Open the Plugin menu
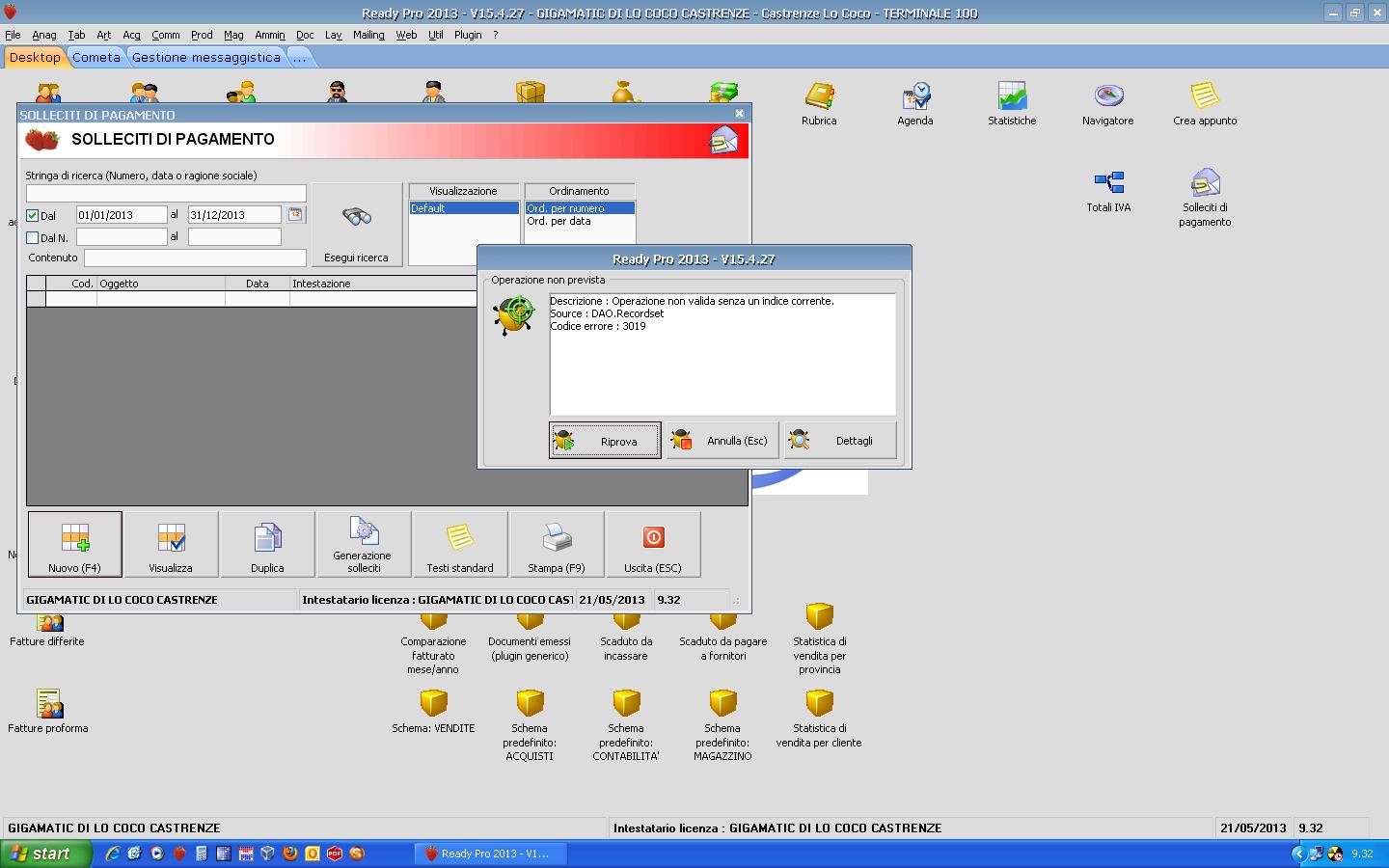Image resolution: width=1389 pixels, height=868 pixels. 468,35
